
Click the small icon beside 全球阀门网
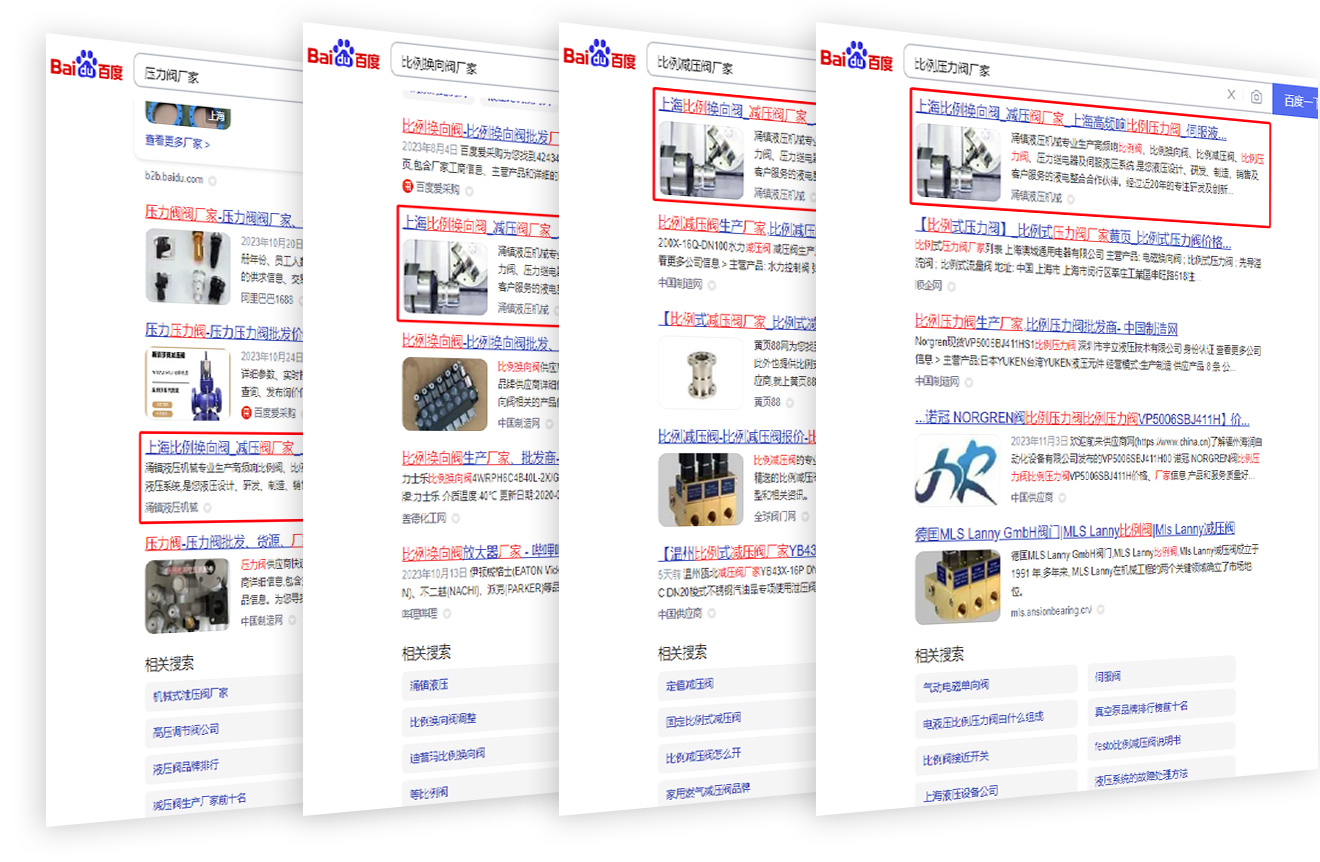click(806, 517)
